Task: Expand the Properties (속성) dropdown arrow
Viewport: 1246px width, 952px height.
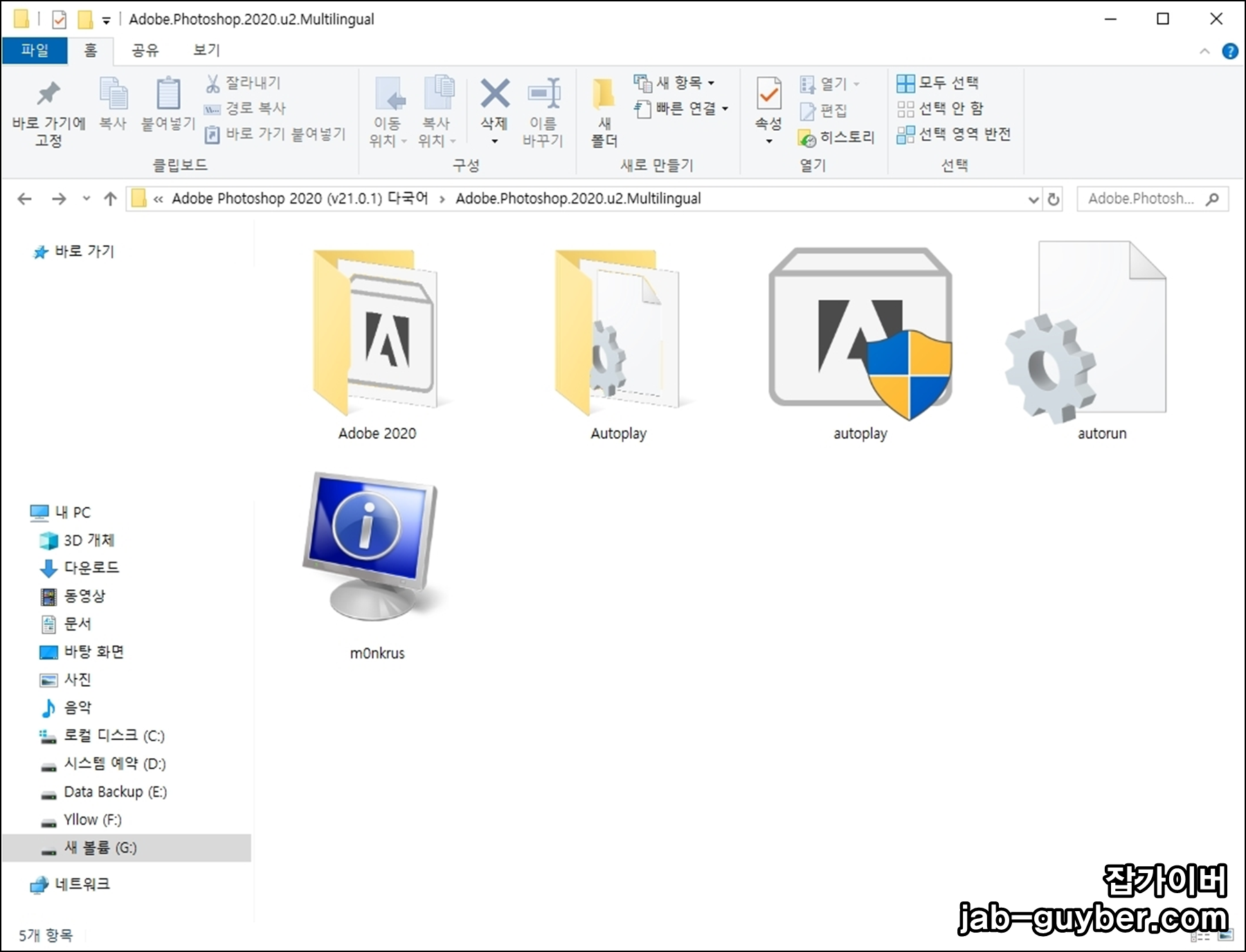Action: (768, 141)
